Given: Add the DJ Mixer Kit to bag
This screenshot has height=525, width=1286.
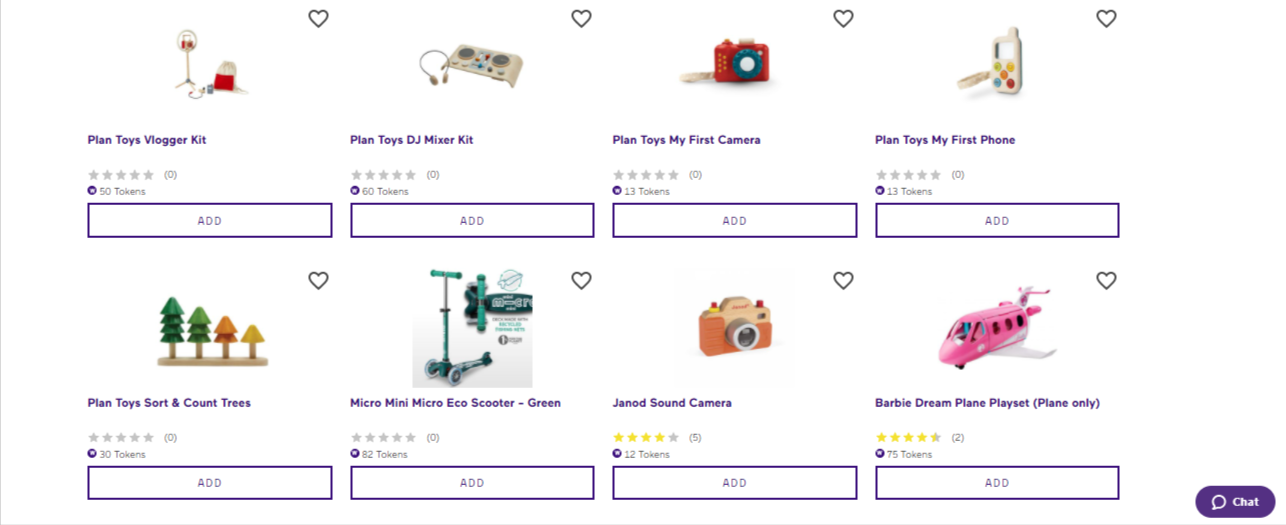Looking at the screenshot, I should coord(472,221).
